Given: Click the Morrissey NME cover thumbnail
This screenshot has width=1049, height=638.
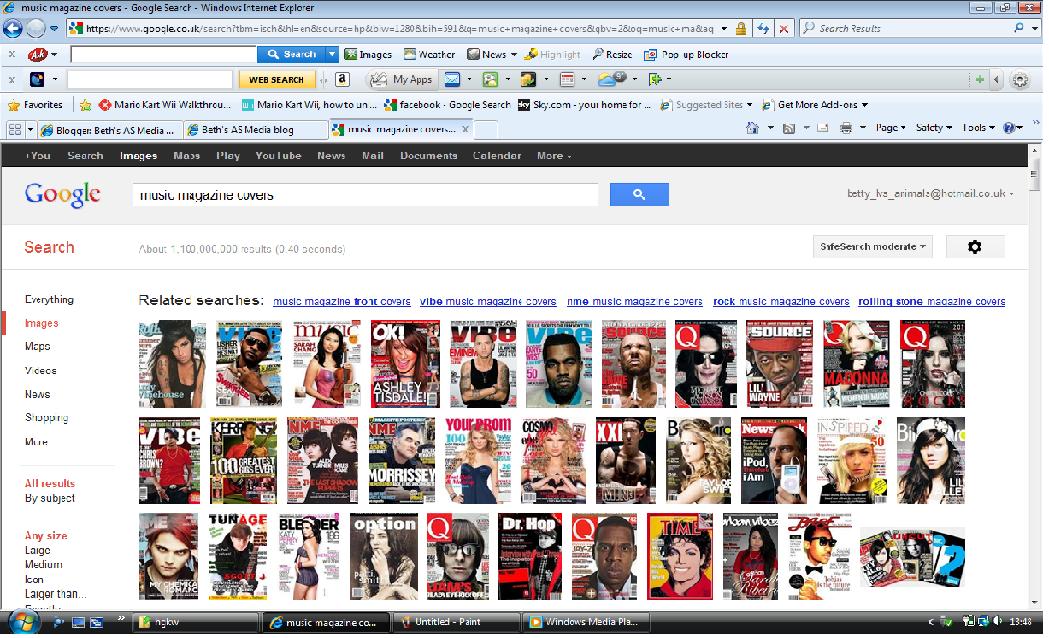Looking at the screenshot, I should coord(401,460).
